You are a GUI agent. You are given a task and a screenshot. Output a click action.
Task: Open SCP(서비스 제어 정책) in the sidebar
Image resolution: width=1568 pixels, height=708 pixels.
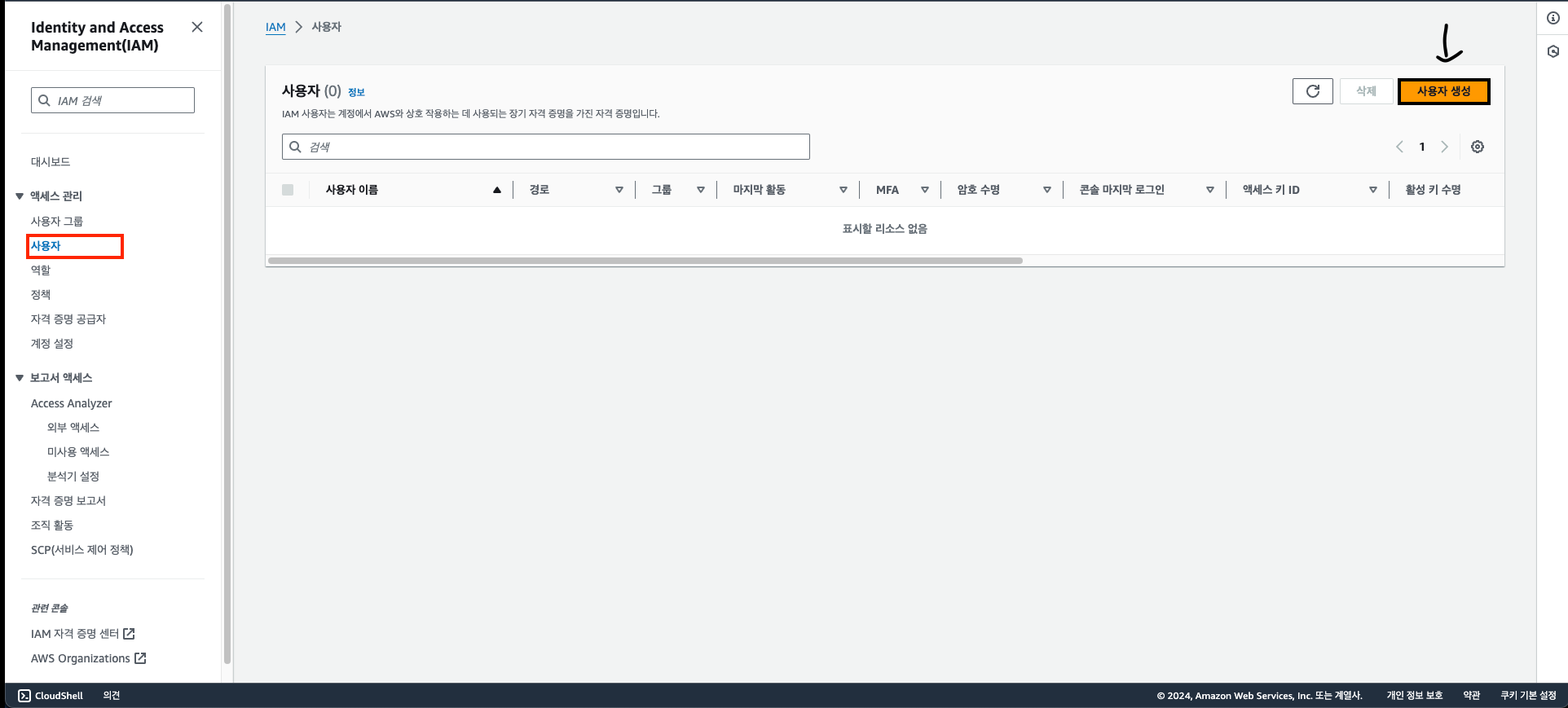(82, 550)
